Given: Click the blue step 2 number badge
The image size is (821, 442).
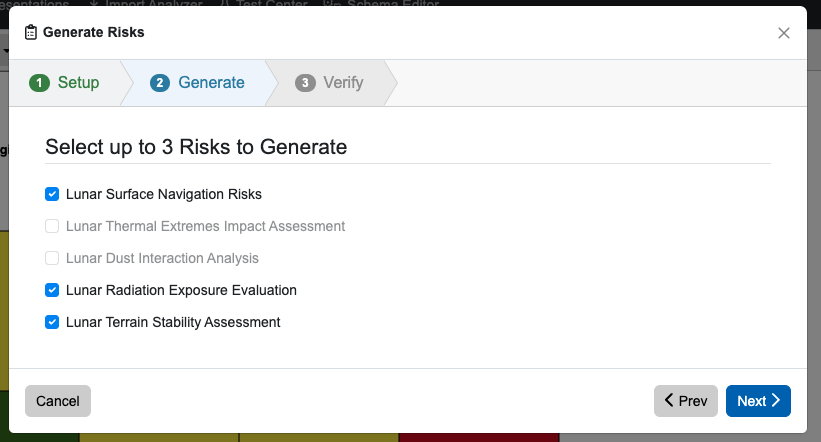Looking at the screenshot, I should pyautogui.click(x=160, y=83).
